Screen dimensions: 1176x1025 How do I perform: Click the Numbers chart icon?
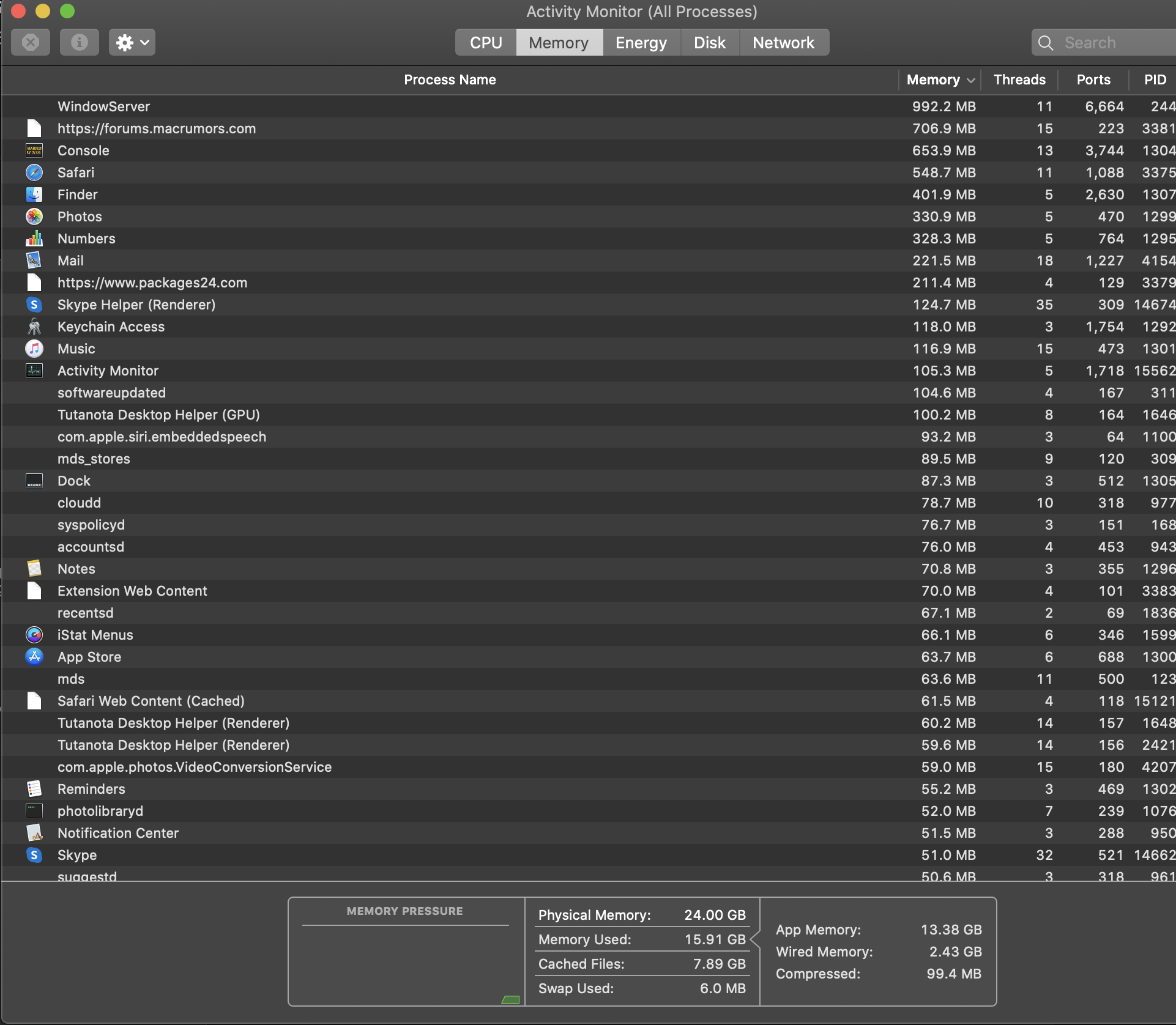(34, 239)
